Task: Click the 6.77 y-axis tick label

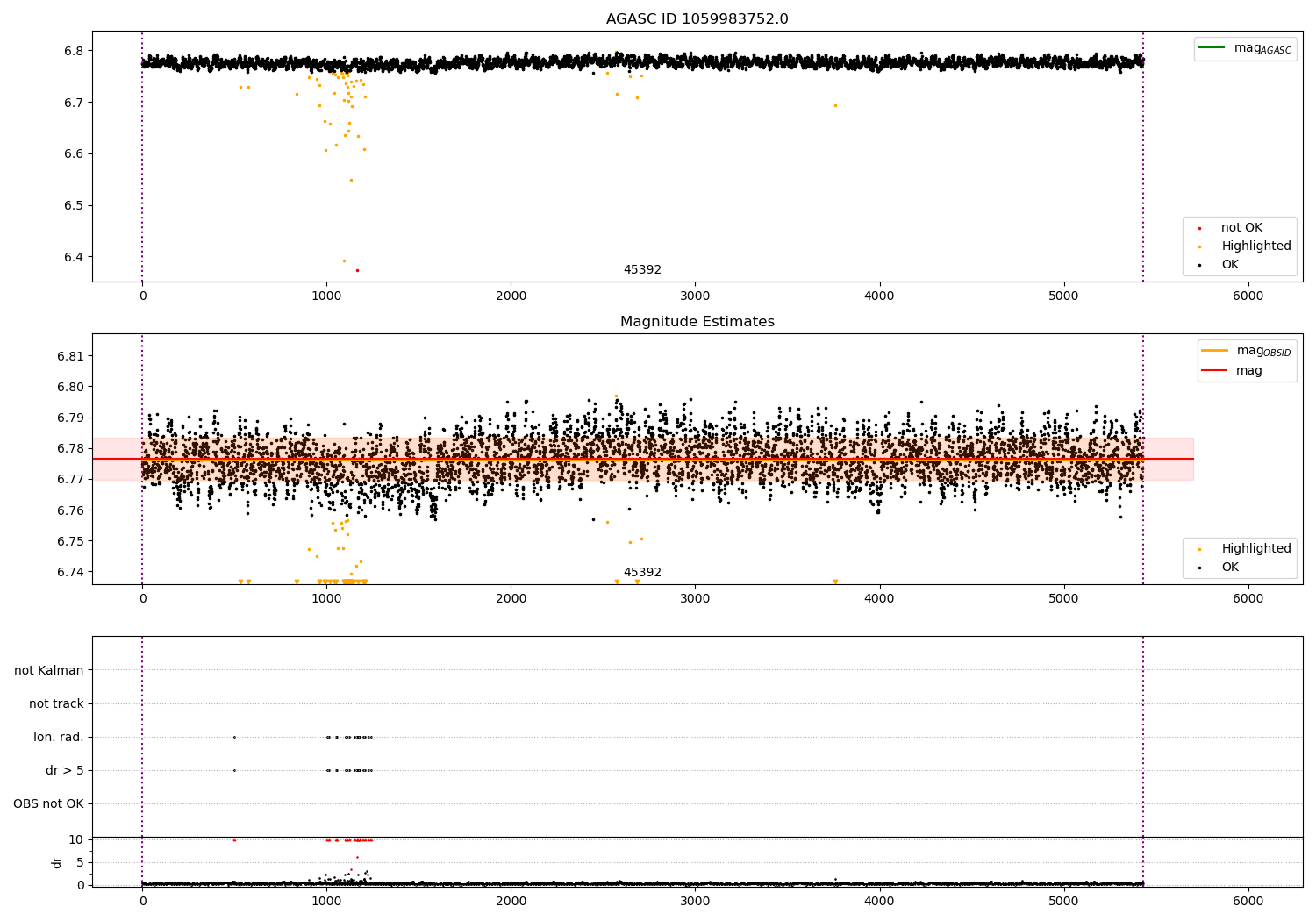Action: [70, 479]
